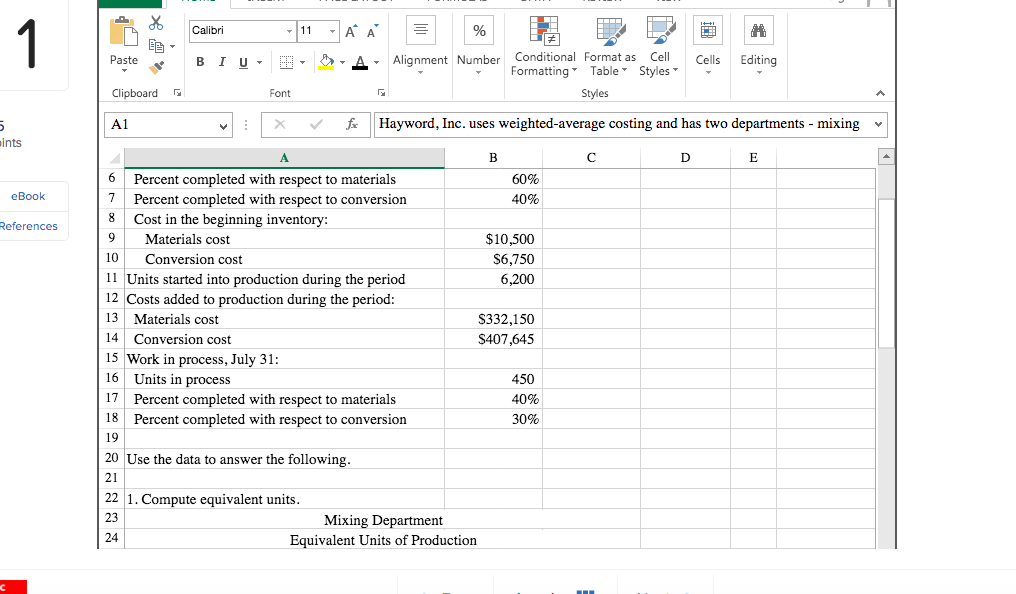
Task: Click the Borders icon
Action: click(286, 62)
